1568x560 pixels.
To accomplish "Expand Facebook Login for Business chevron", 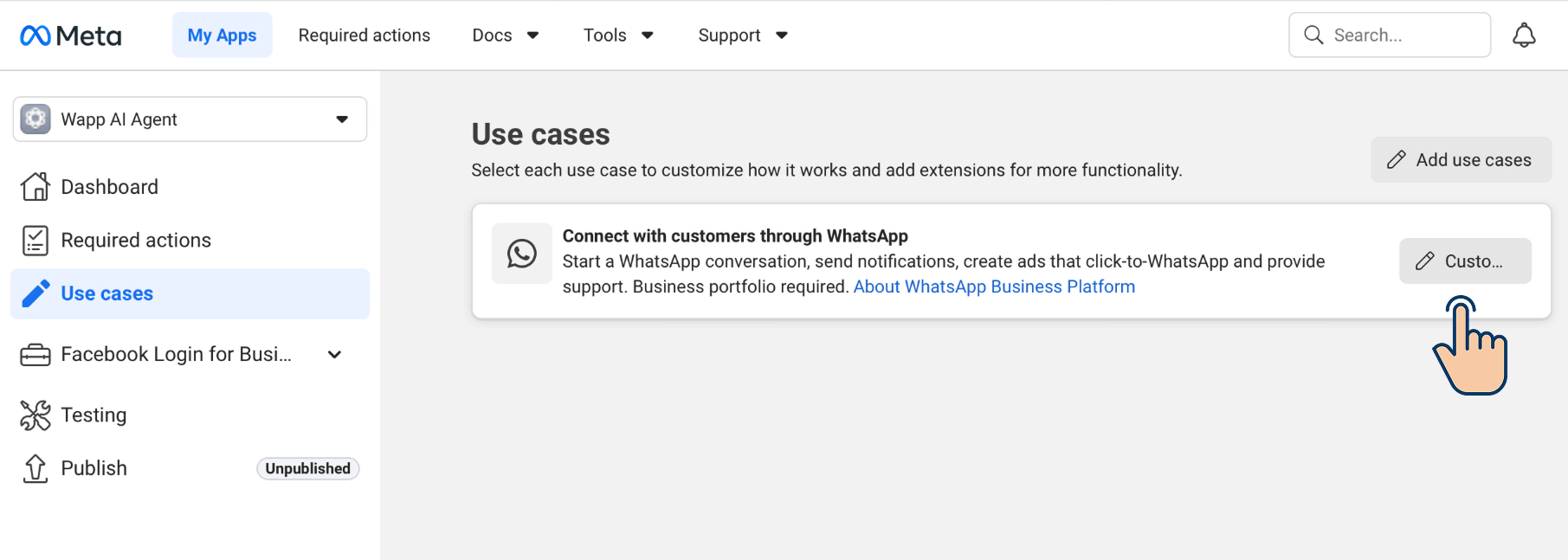I will [335, 355].
